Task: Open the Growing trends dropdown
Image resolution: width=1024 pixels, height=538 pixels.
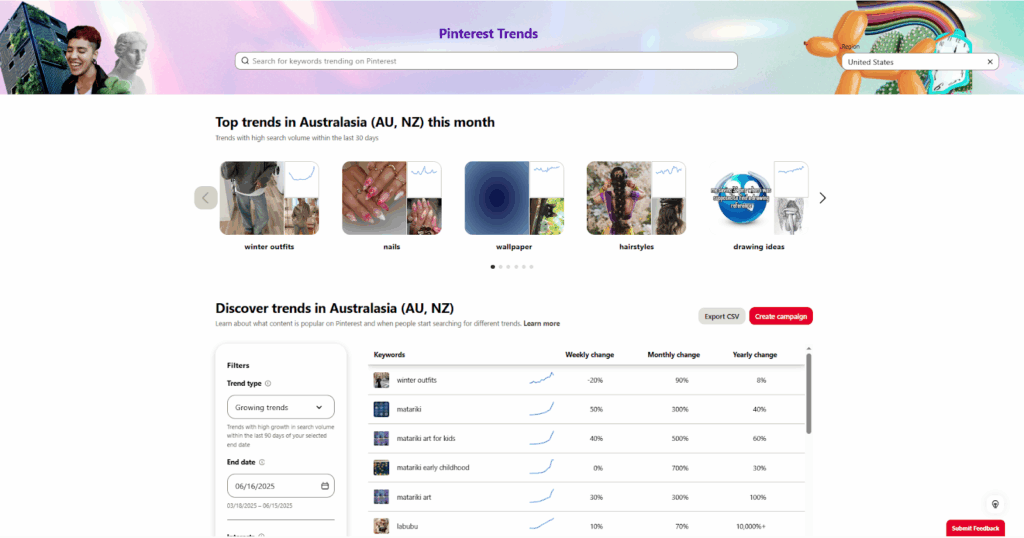Action: (281, 407)
